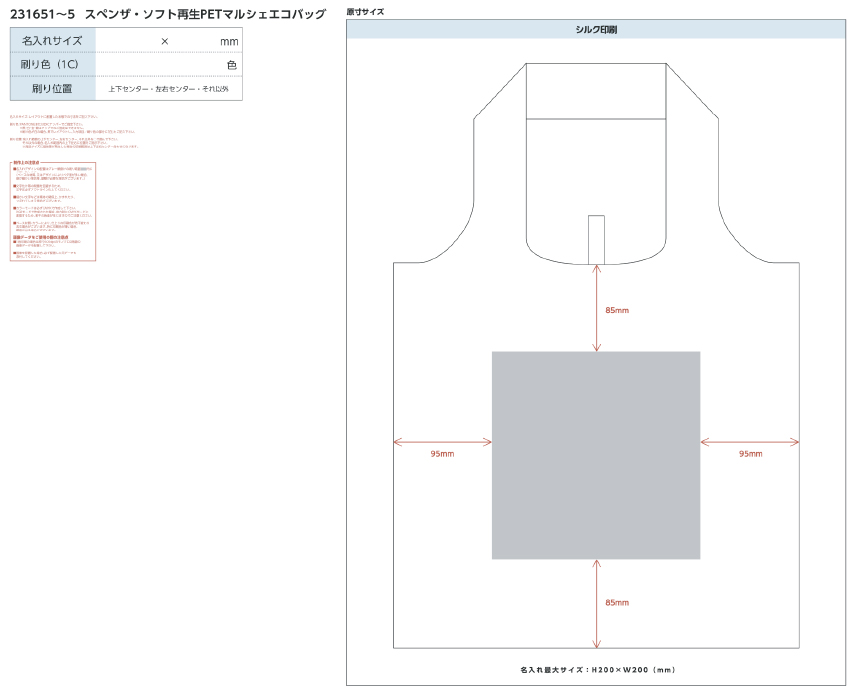Select the 刷り位置 label cell
The width and height of the screenshot is (864, 693).
[x=53, y=89]
